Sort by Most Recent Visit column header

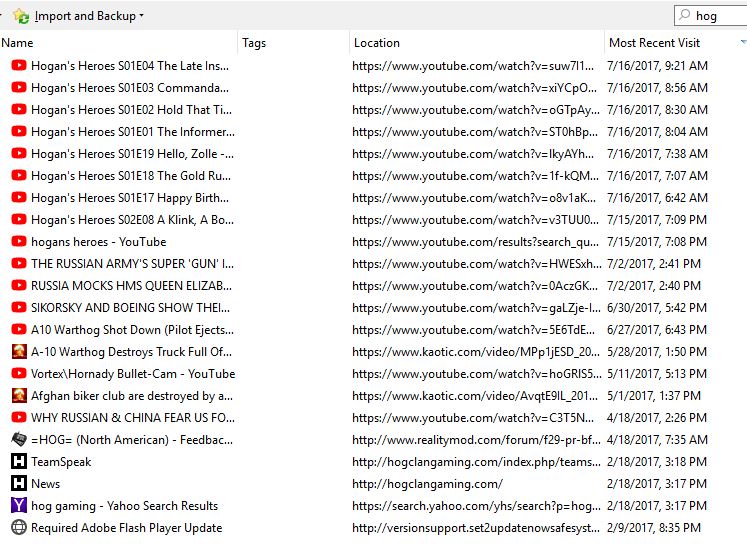click(655, 43)
